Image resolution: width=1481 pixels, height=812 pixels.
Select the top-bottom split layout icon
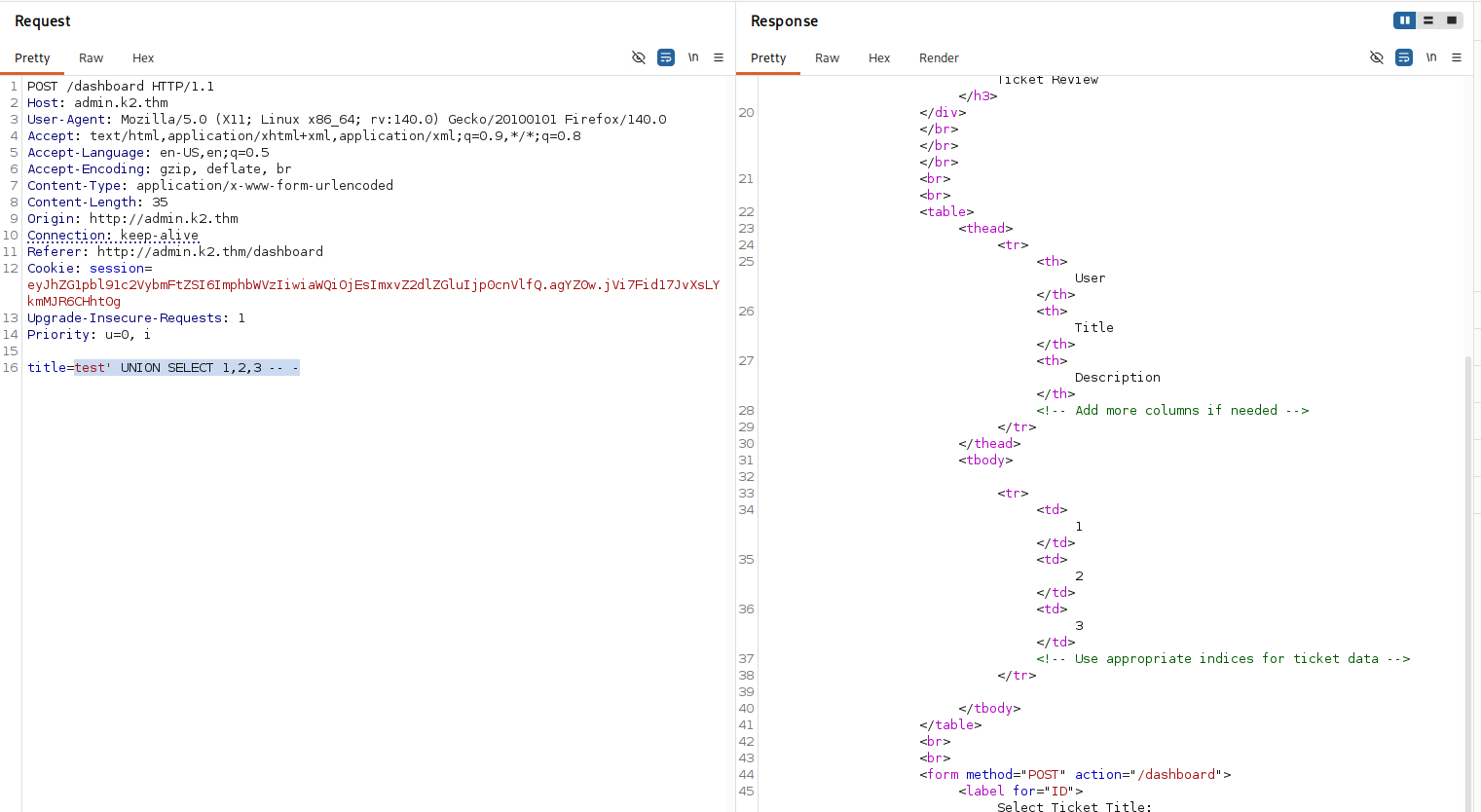[1428, 20]
